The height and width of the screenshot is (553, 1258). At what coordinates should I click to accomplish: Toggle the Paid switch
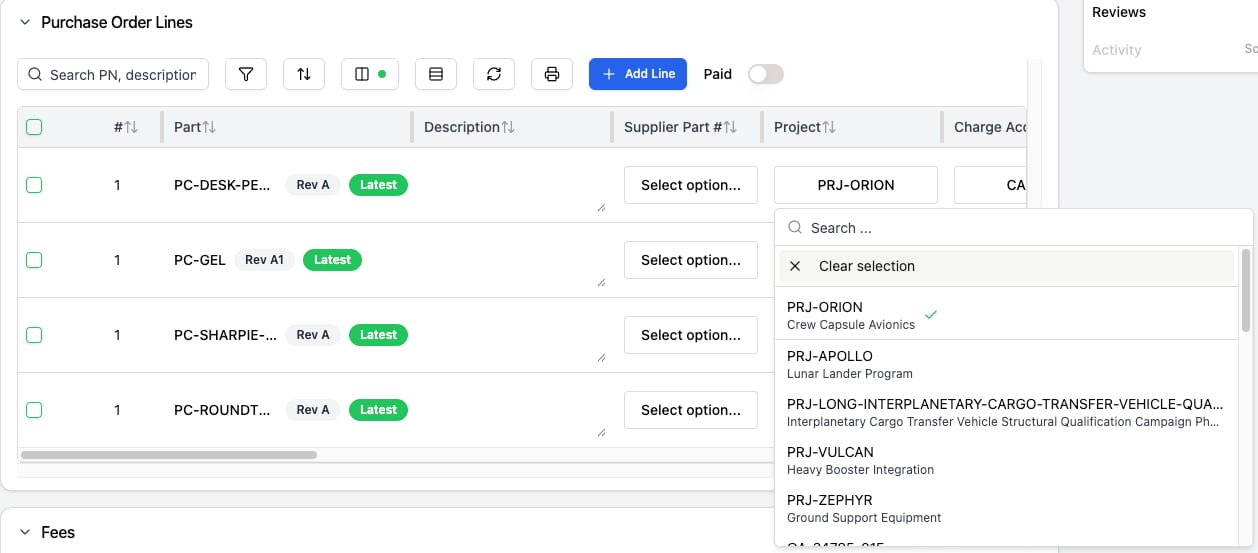(x=766, y=74)
